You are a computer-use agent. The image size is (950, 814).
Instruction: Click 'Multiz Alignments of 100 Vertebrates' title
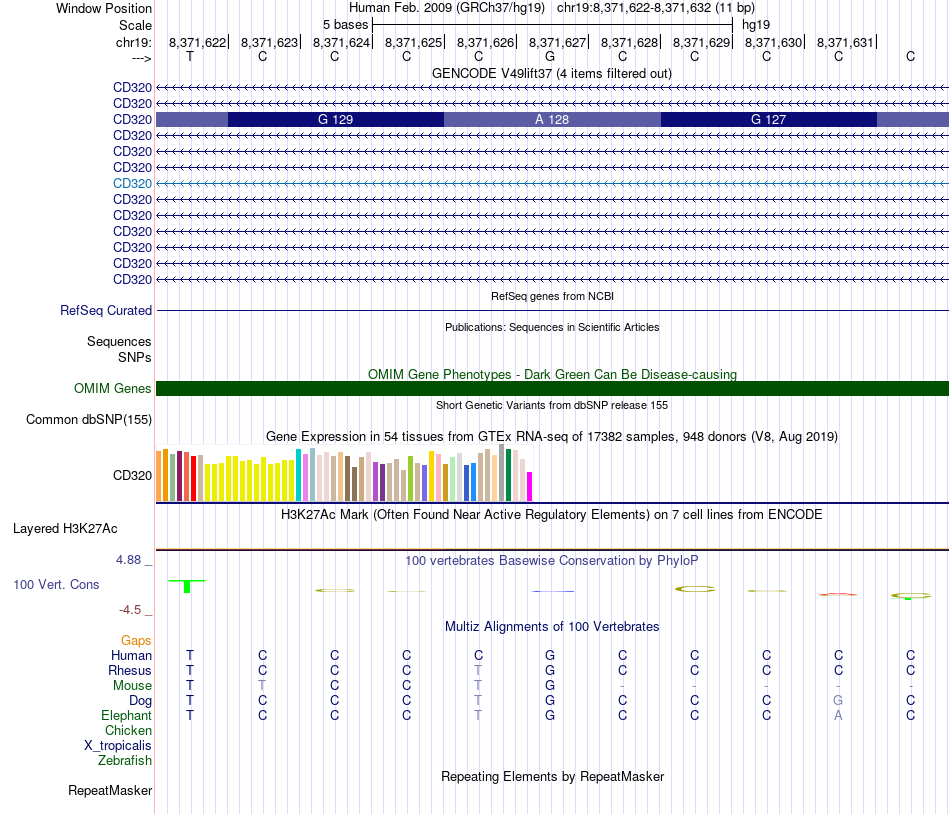552,626
